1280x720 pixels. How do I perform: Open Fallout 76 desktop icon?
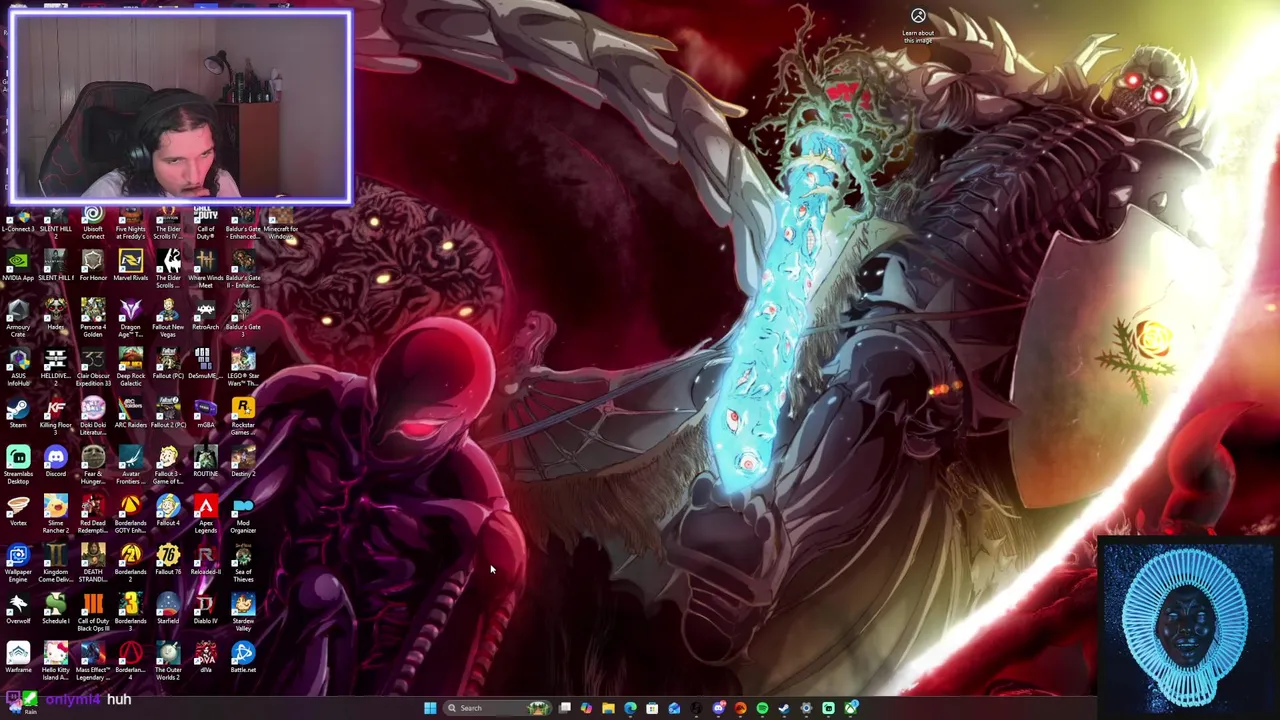click(168, 560)
